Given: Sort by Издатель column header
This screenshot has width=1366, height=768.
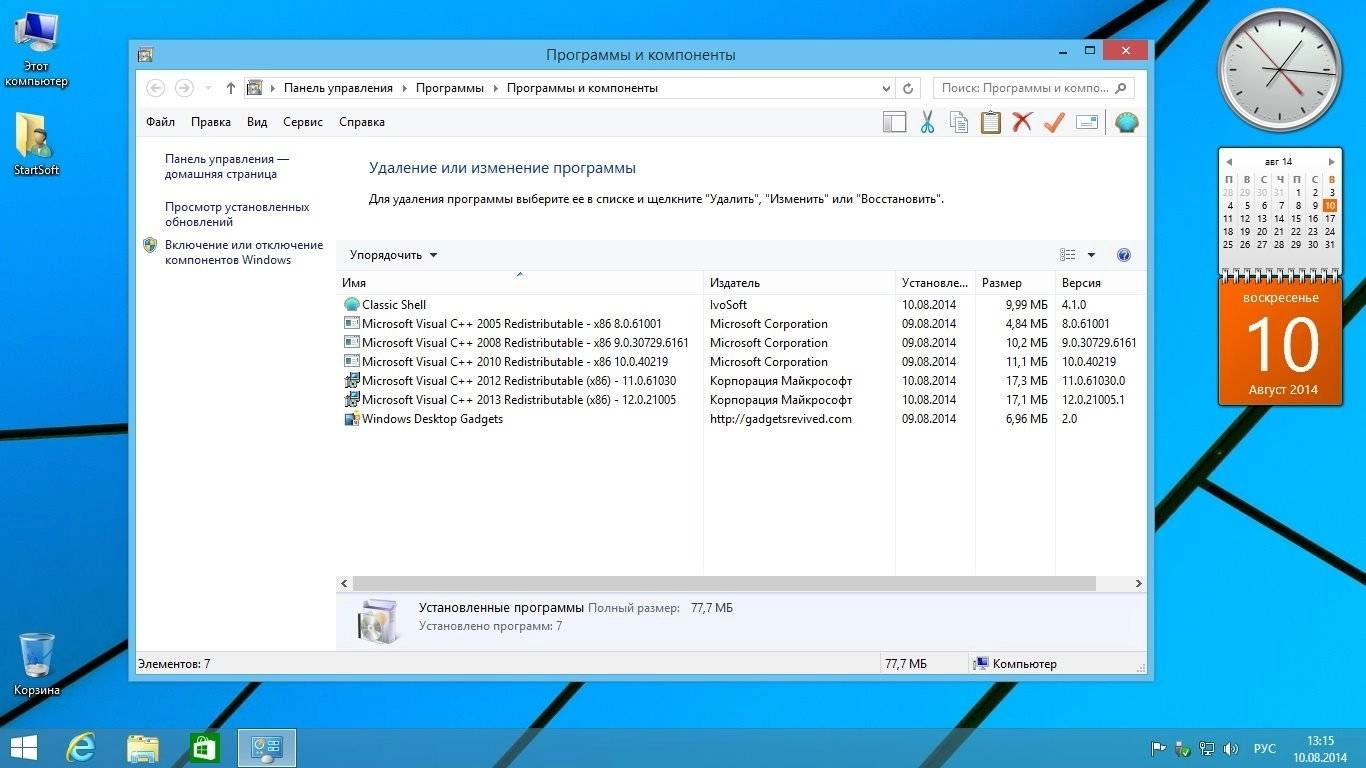Looking at the screenshot, I should (x=800, y=283).
